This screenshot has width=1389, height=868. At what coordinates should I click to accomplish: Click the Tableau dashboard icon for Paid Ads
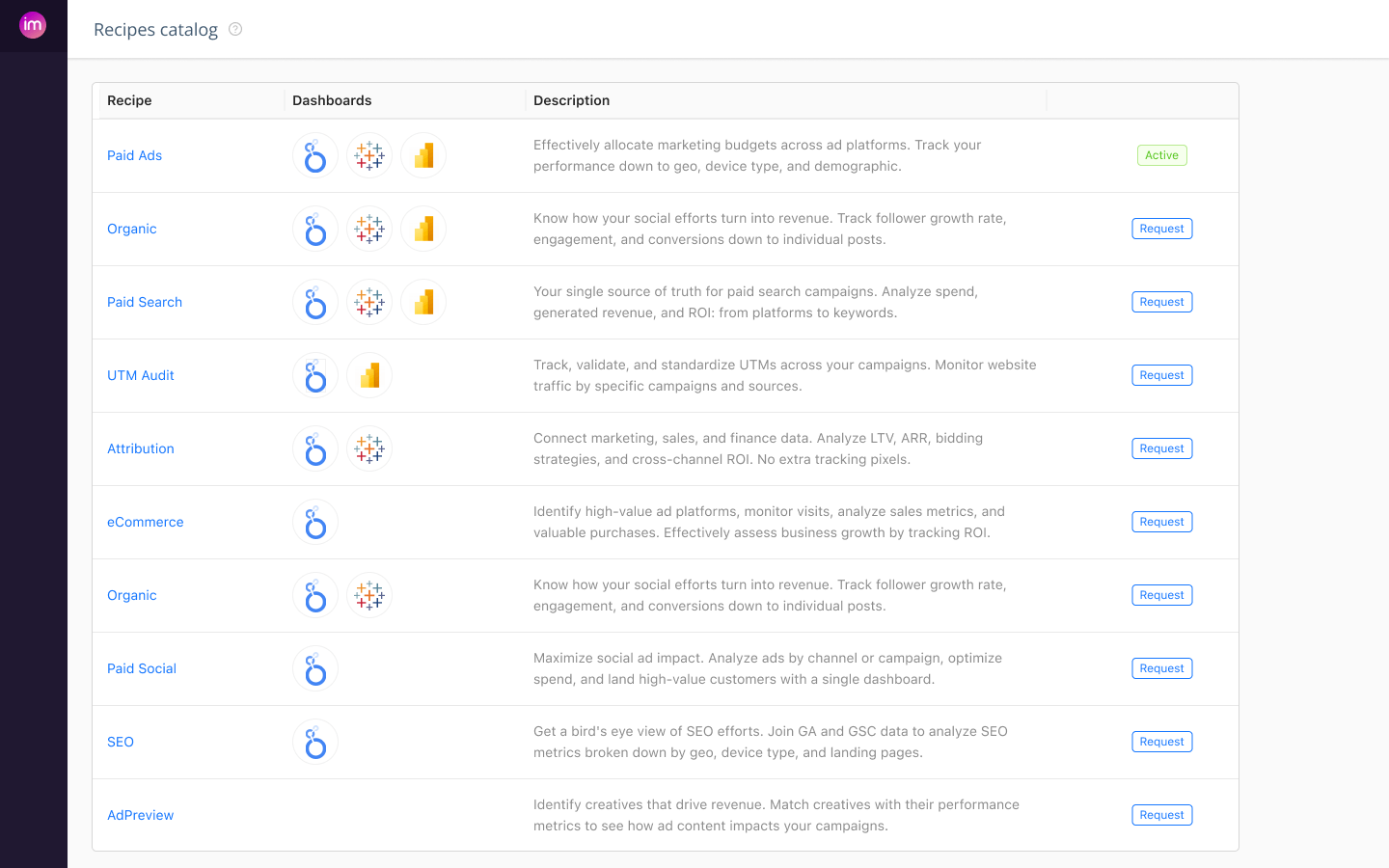coord(369,155)
